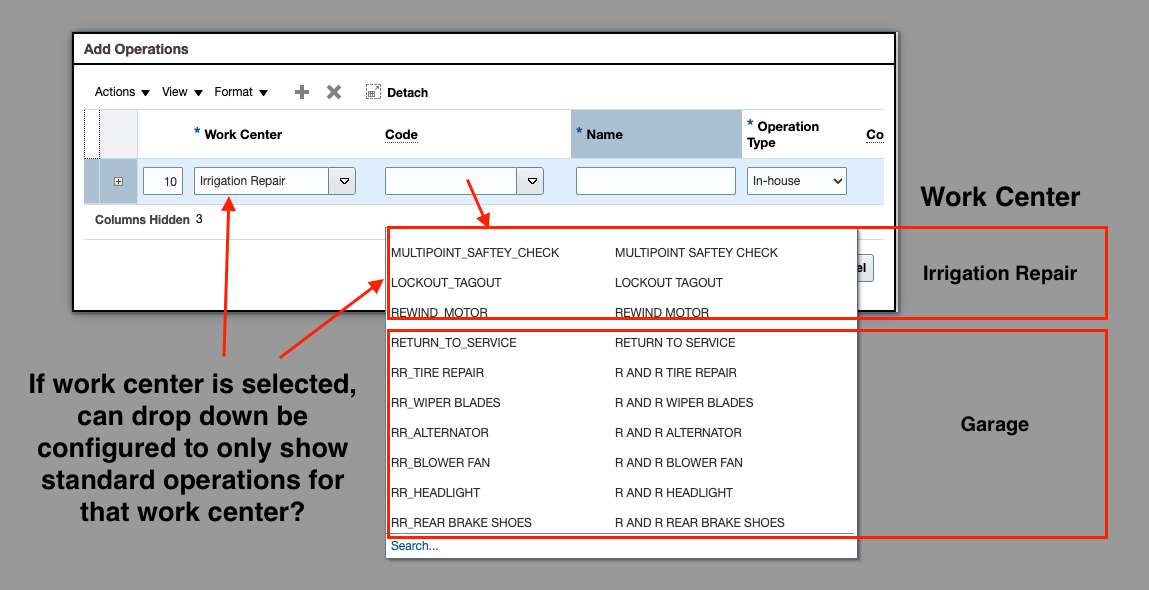Screen dimensions: 1149x590
Task: Open the Work Center dropdown arrow
Action: 341,181
